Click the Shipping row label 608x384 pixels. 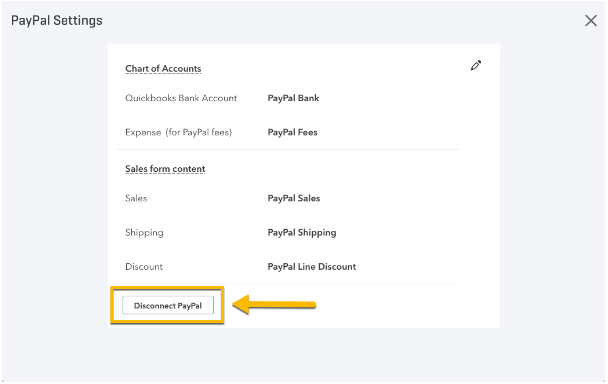[144, 233]
